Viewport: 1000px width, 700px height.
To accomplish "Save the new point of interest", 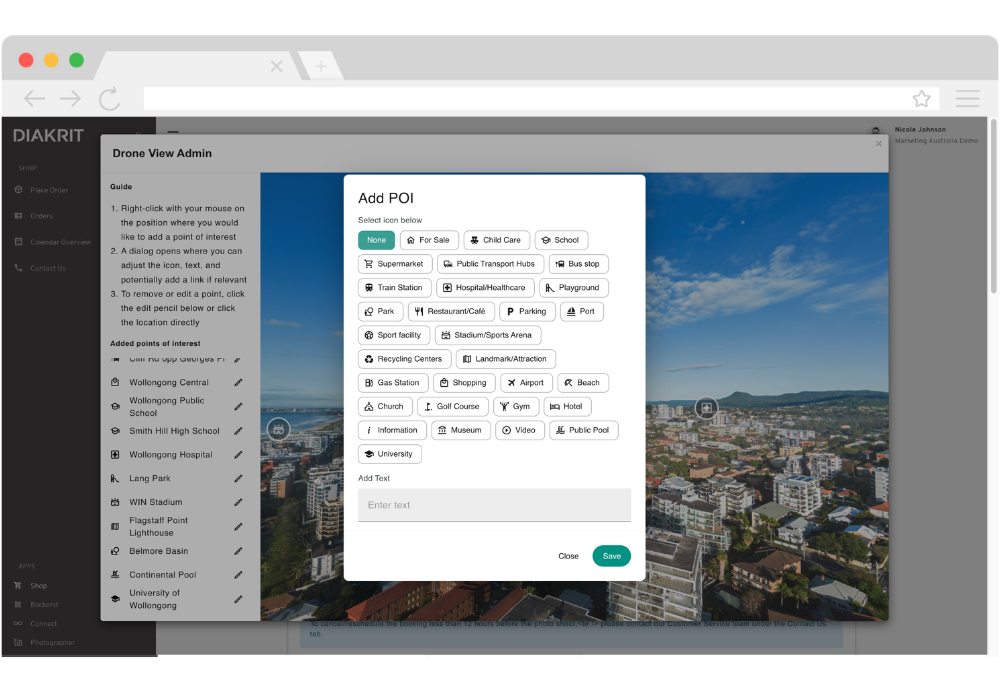I will 612,556.
